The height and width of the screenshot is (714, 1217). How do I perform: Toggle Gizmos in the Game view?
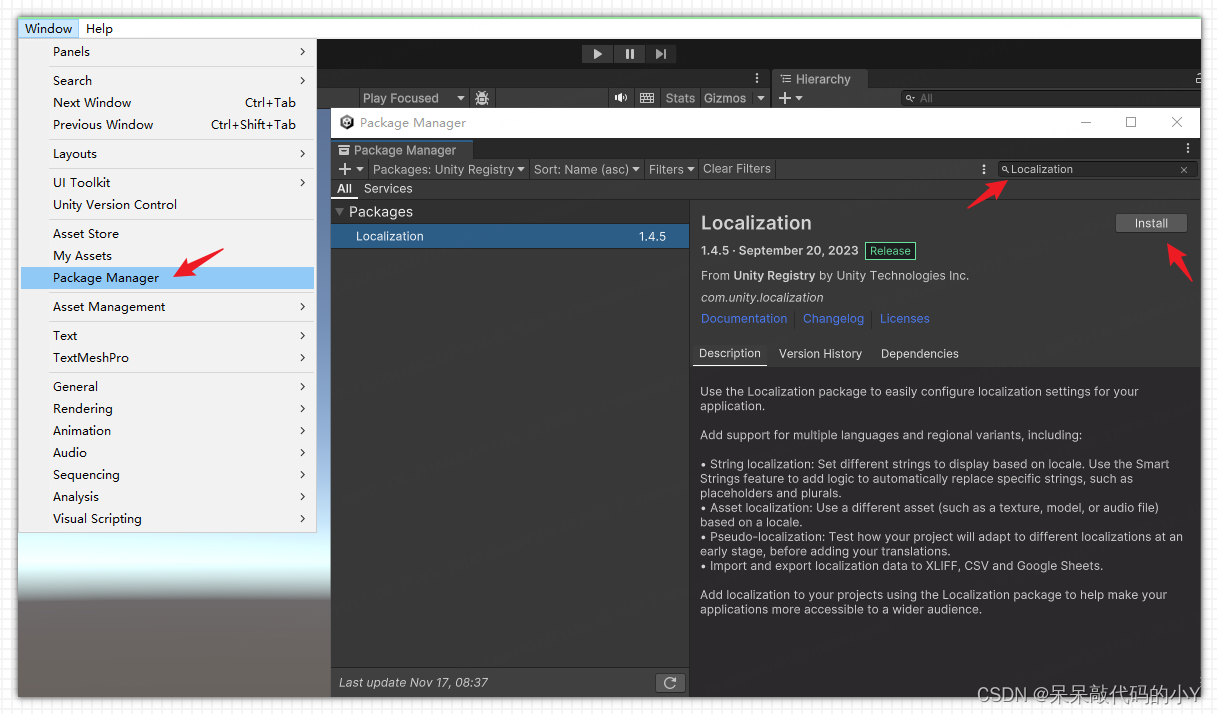[725, 98]
